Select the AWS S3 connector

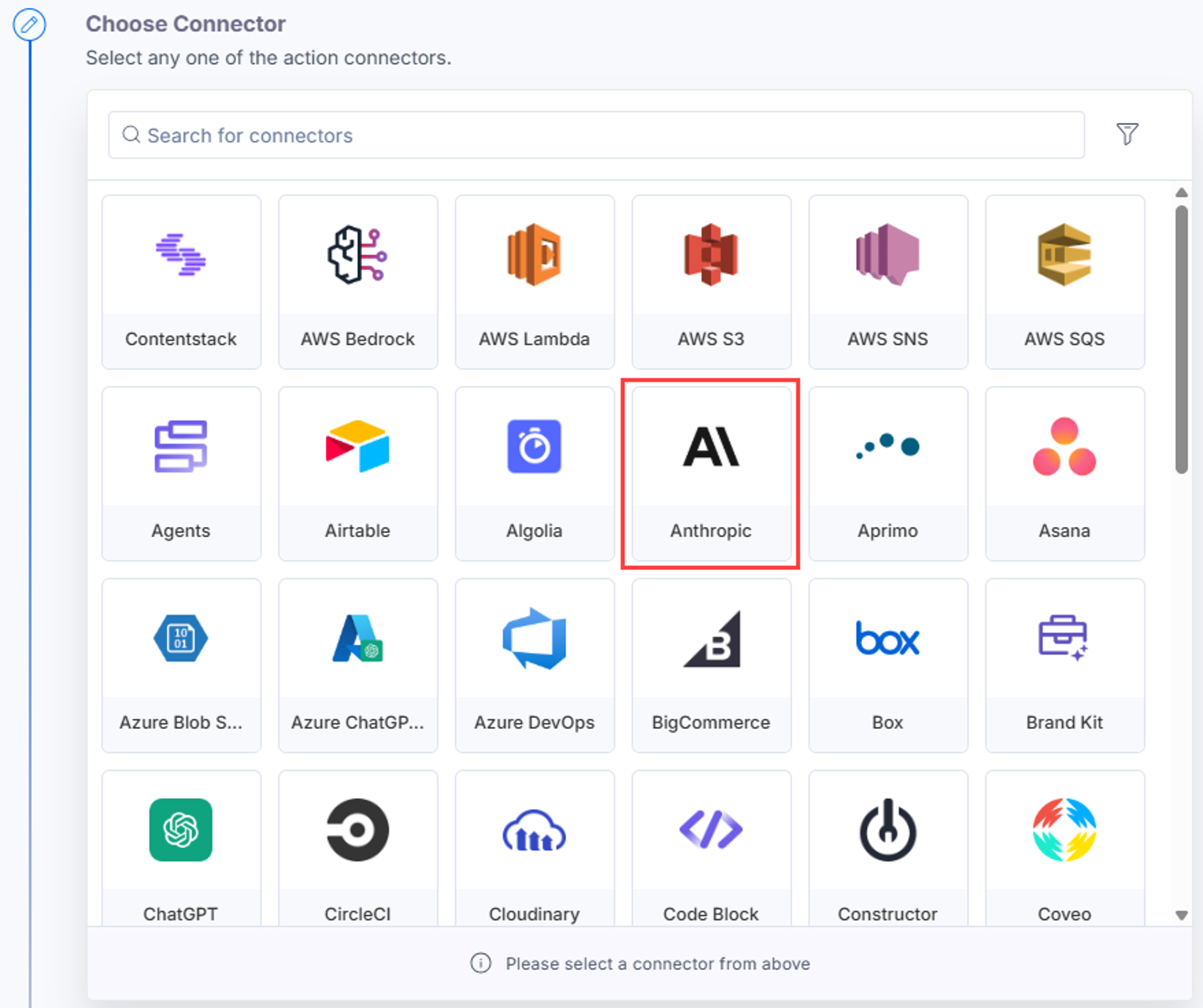coord(711,282)
